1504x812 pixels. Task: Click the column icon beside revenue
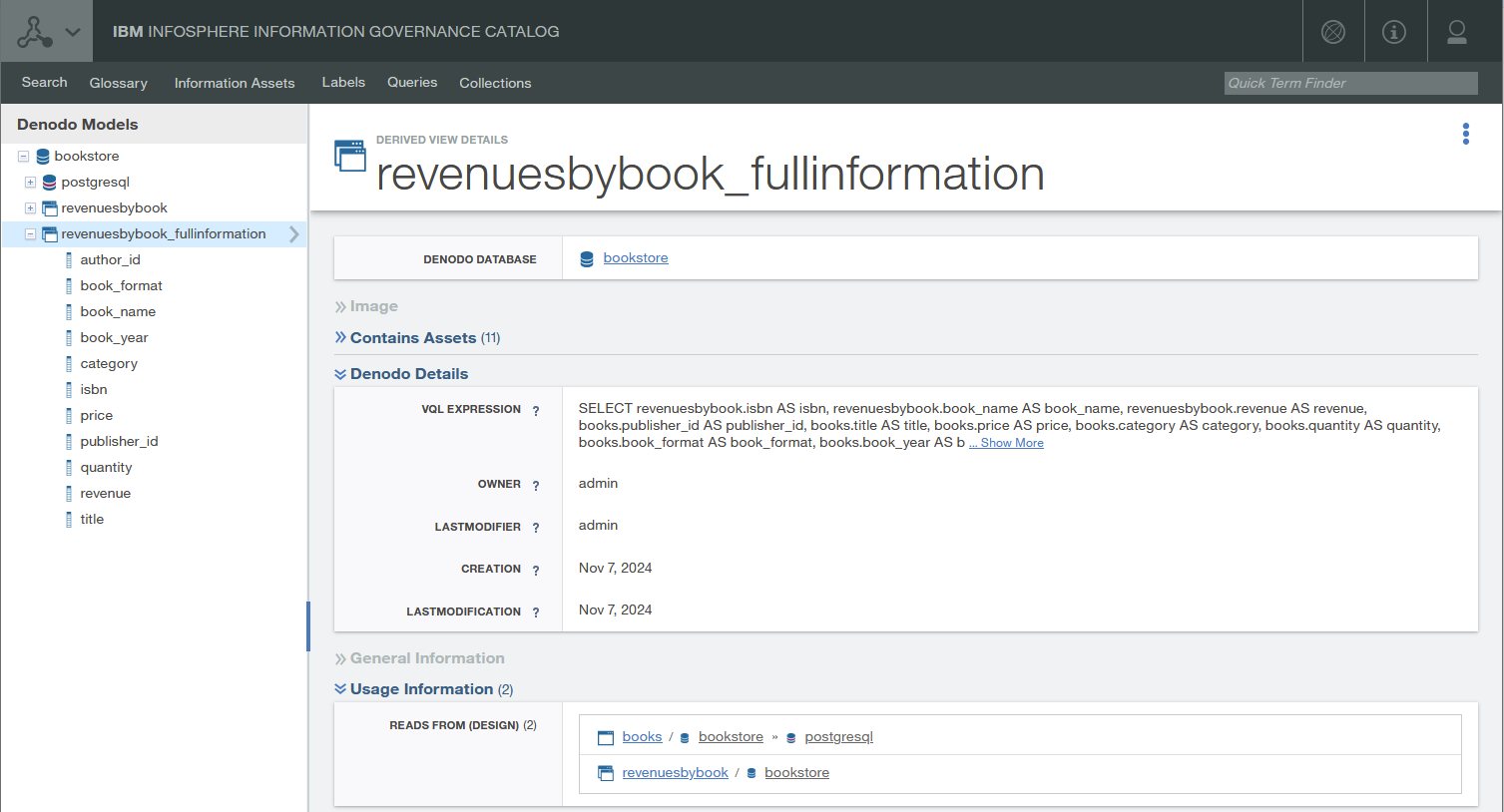69,494
